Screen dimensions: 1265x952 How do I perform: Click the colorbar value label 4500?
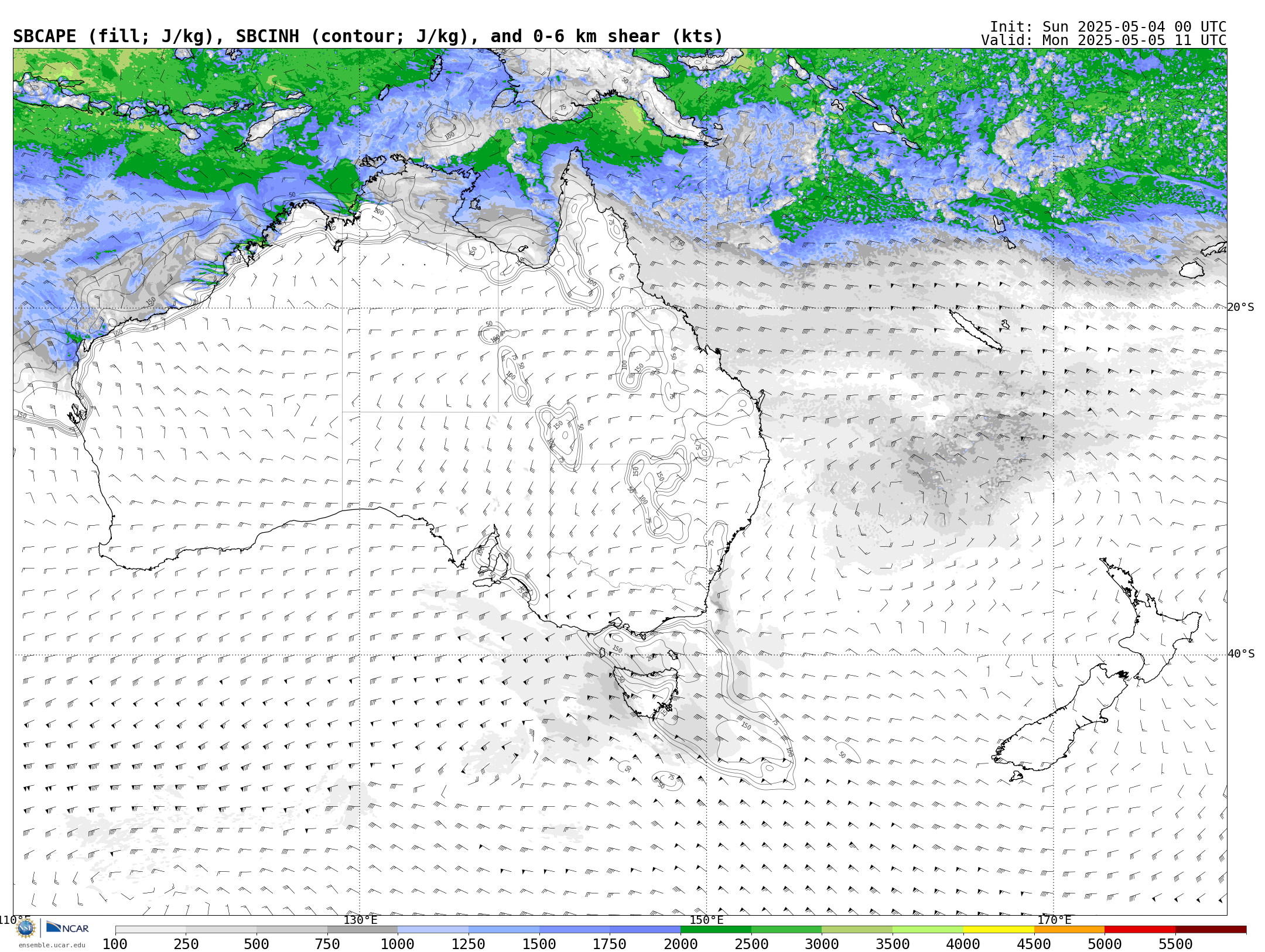[1034, 944]
